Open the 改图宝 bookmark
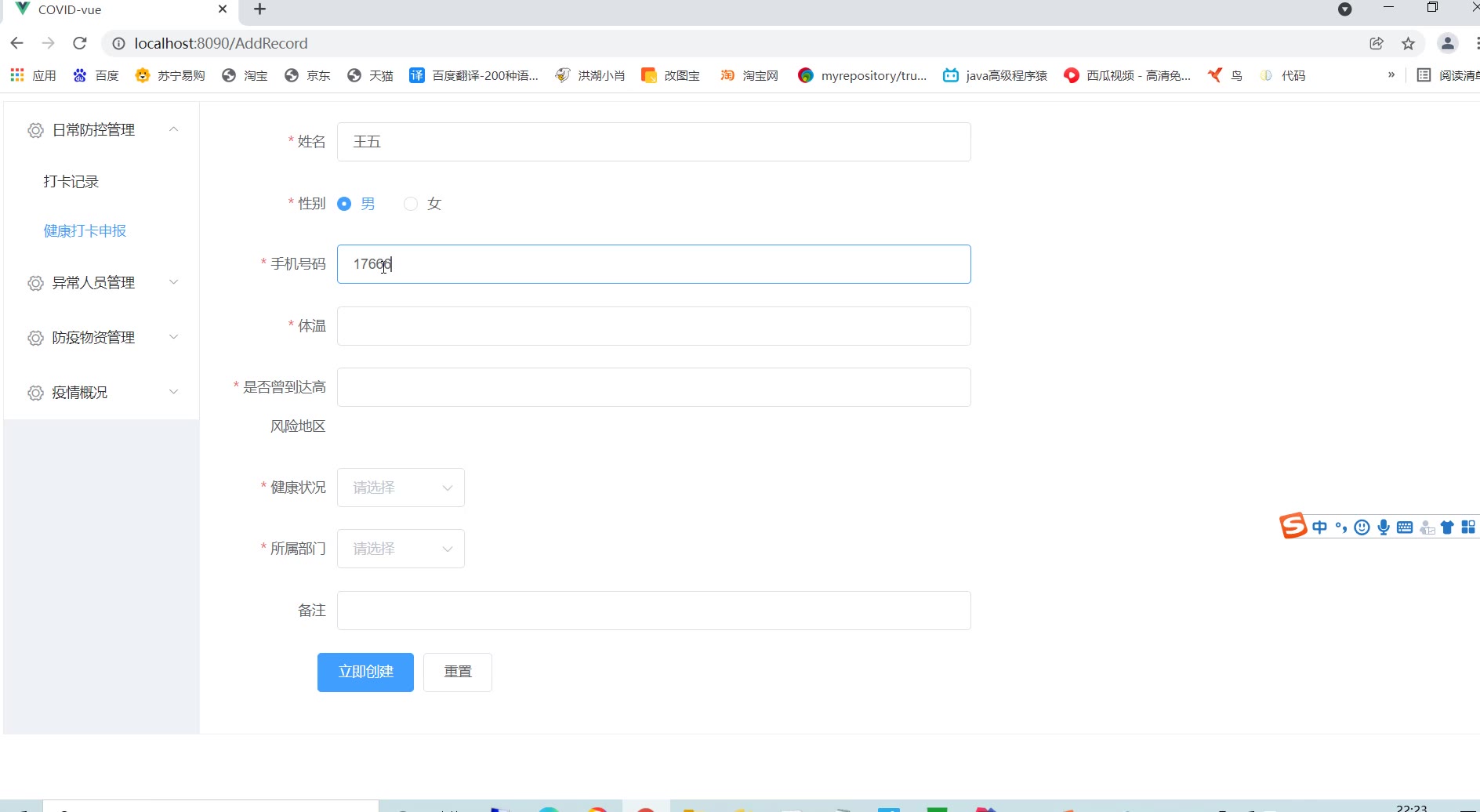The image size is (1480, 812). (671, 75)
